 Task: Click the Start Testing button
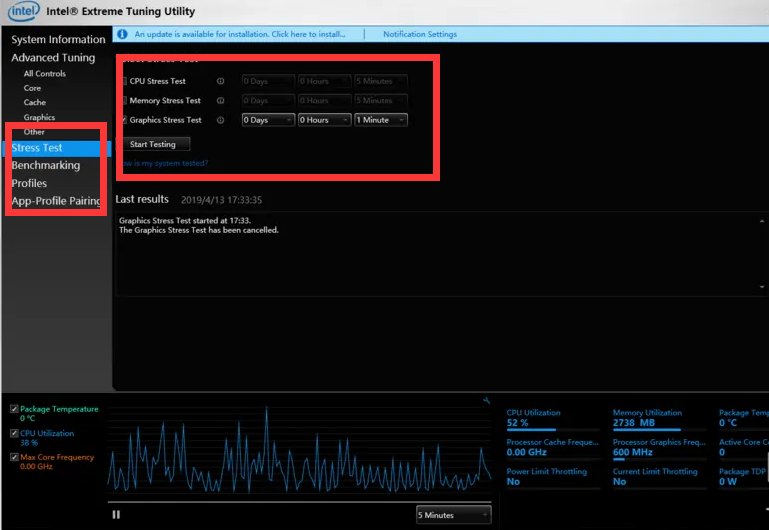click(156, 144)
